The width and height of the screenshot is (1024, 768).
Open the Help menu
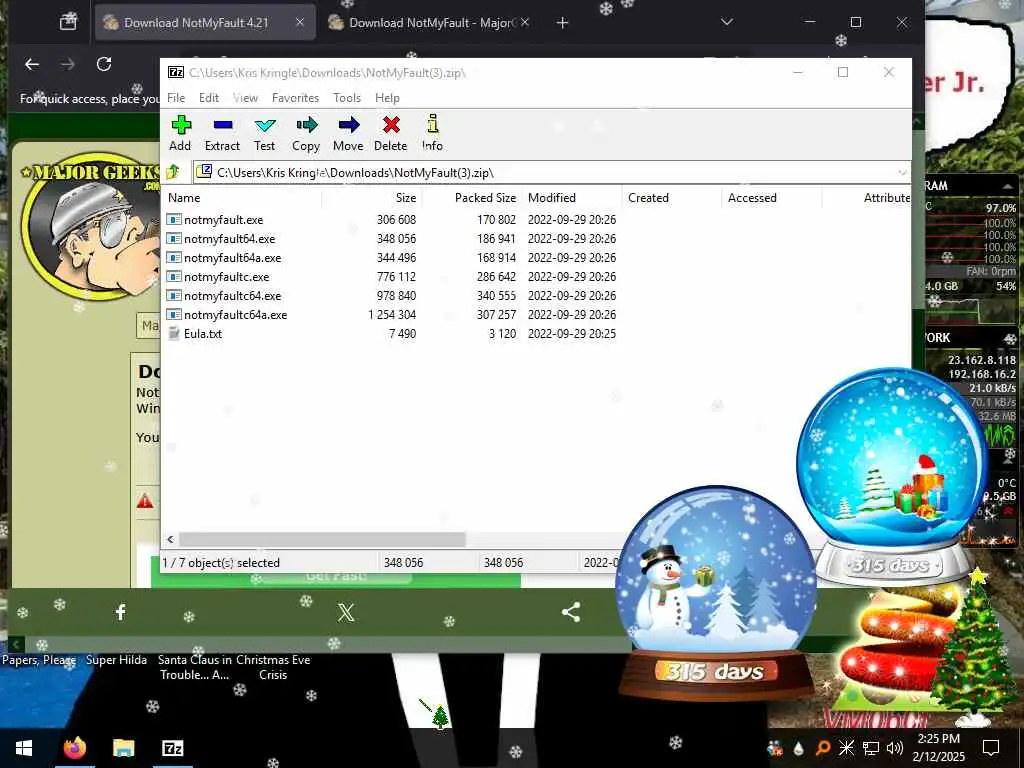pyautogui.click(x=387, y=98)
